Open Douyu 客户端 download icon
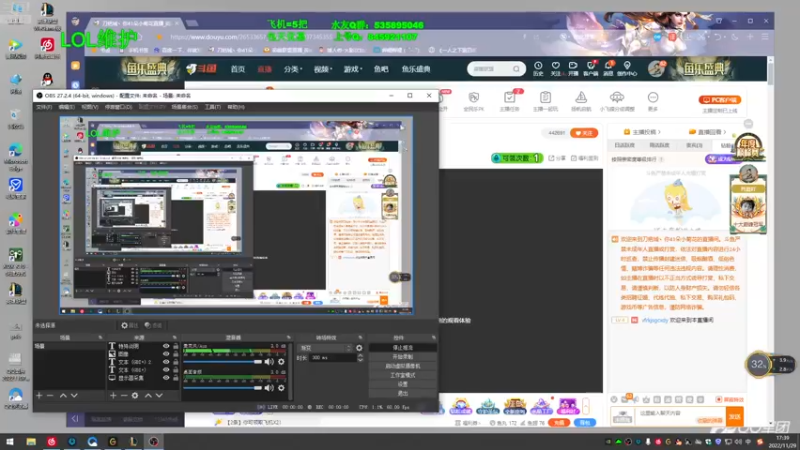The width and height of the screenshot is (800, 450). [x=591, y=68]
